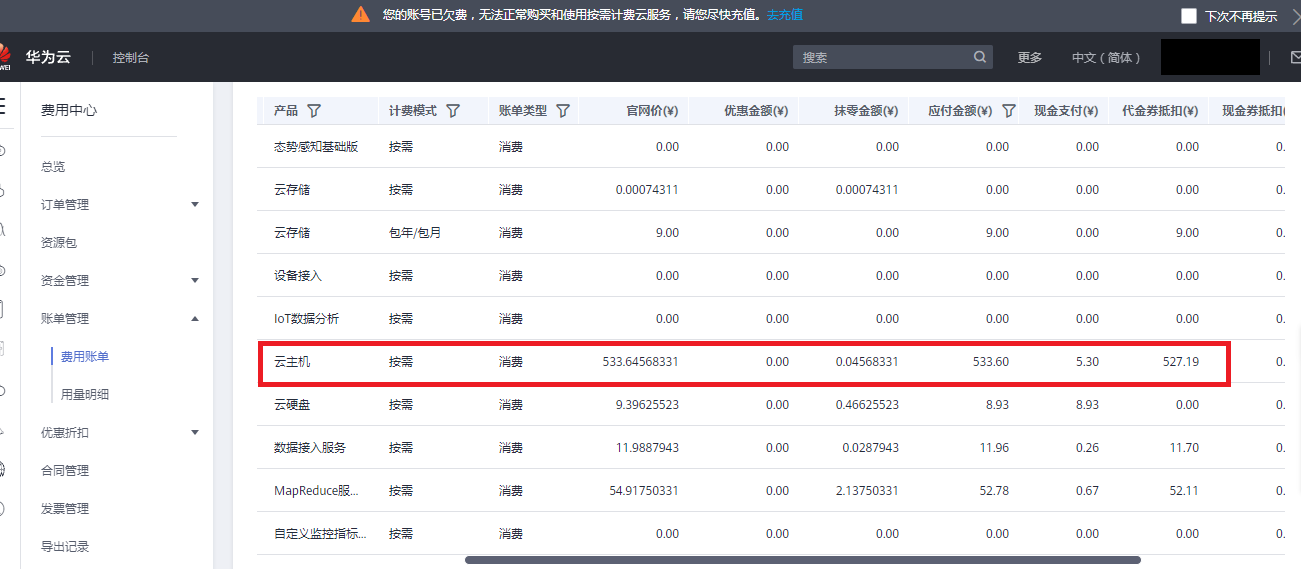
Task: Open 导出记录 in sidebar
Action: (x=65, y=547)
